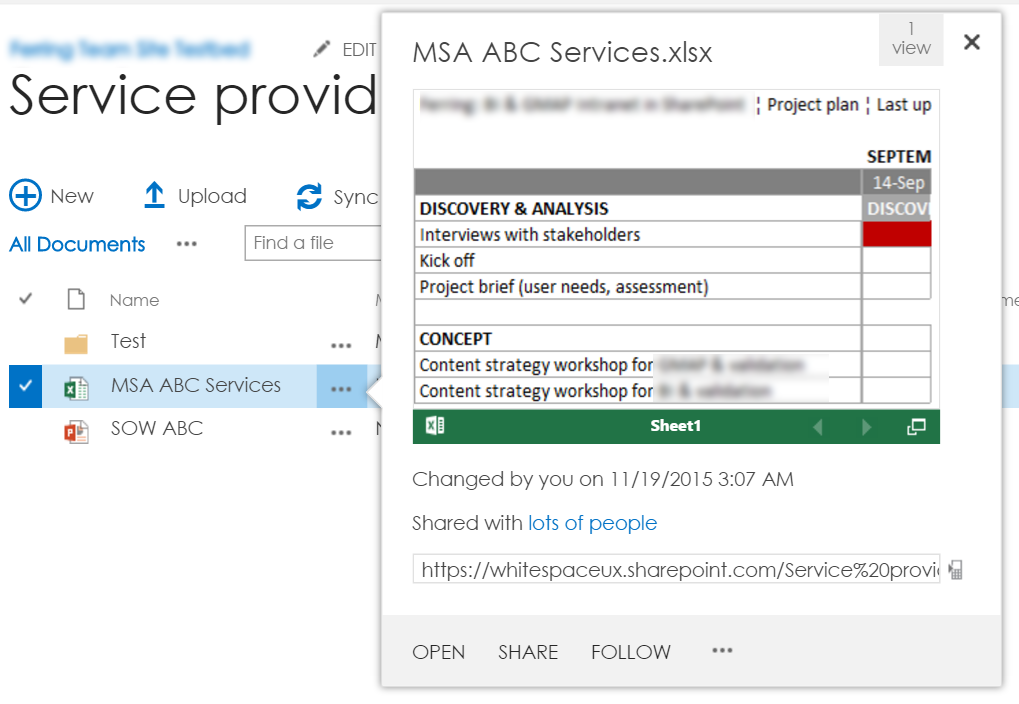Expand preview to full screen icon

pyautogui.click(x=916, y=427)
